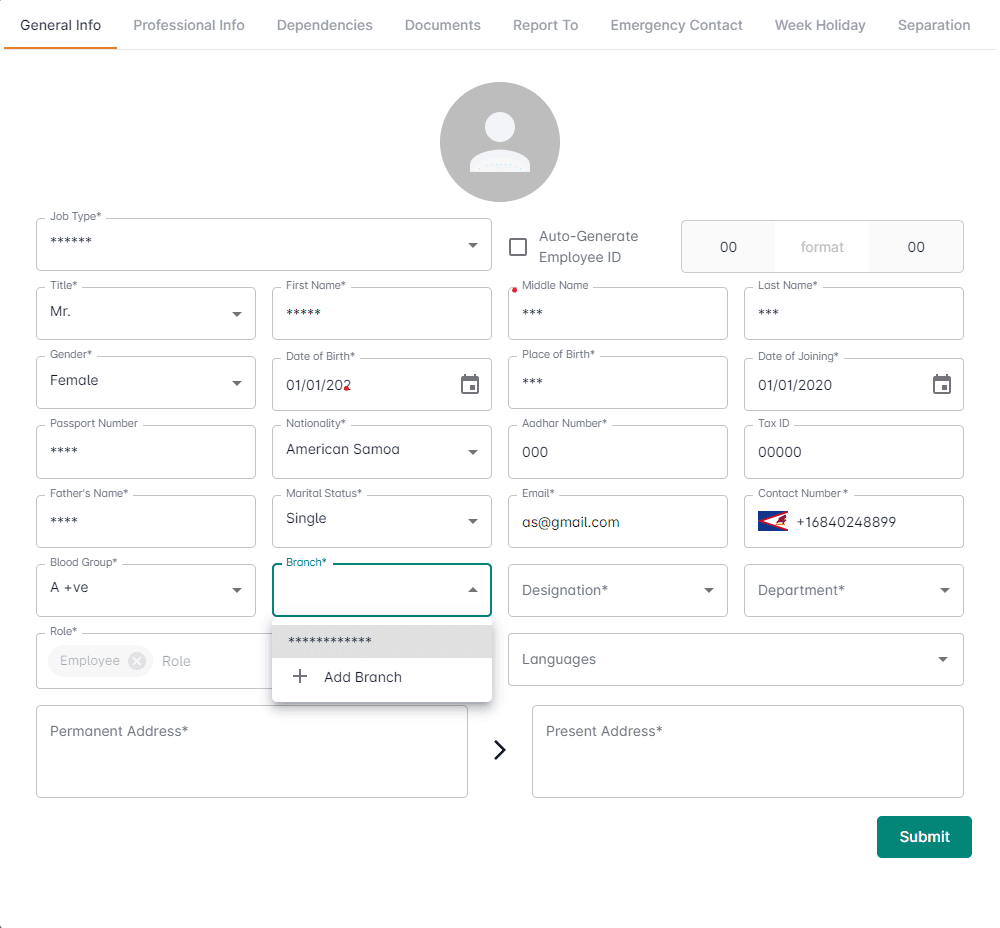
Task: Click the Submit button
Action: click(924, 837)
